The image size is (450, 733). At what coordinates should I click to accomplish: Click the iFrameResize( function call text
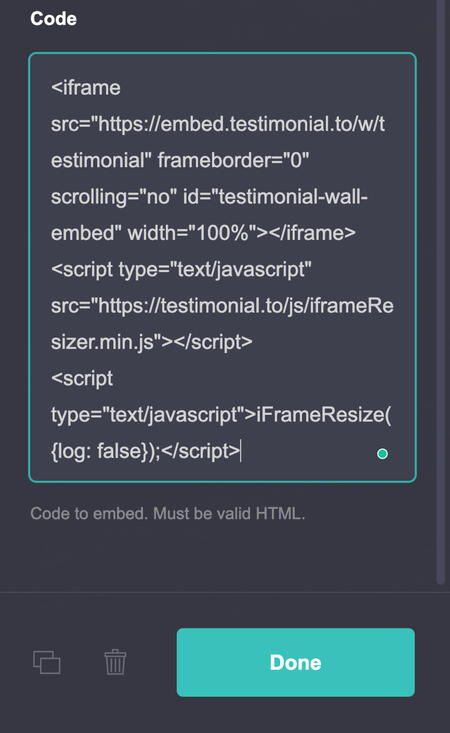click(324, 415)
